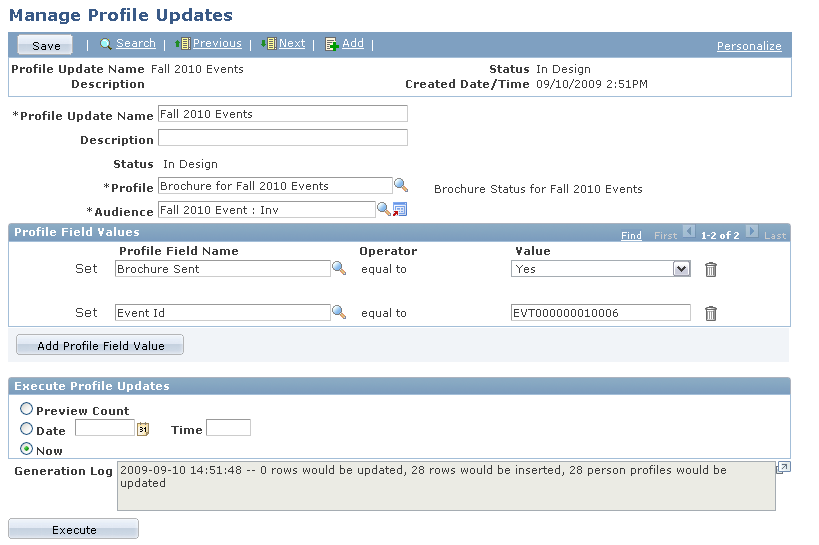Open the Audience lookup magnifier icon

(x=383, y=209)
